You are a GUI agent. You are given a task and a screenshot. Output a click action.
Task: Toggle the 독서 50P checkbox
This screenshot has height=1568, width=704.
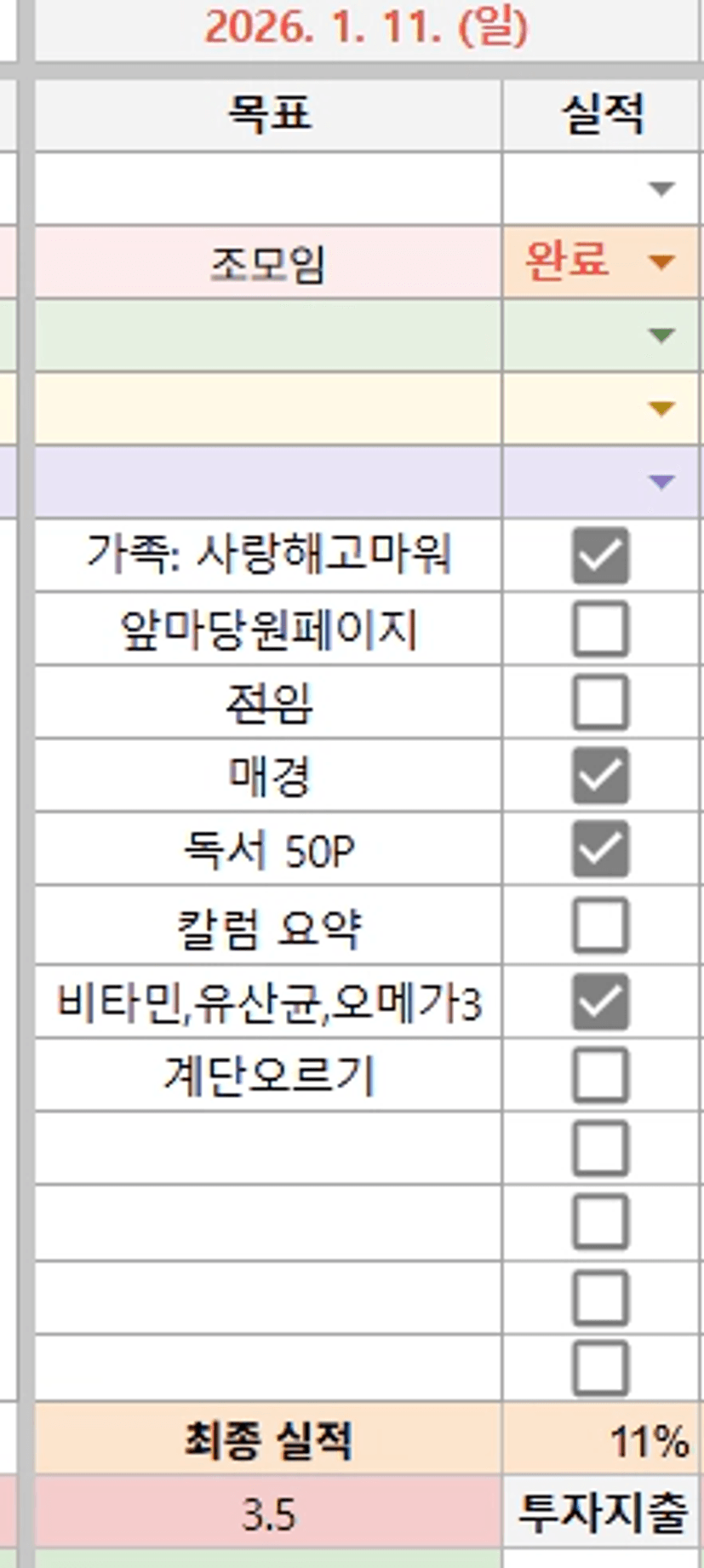pos(600,849)
